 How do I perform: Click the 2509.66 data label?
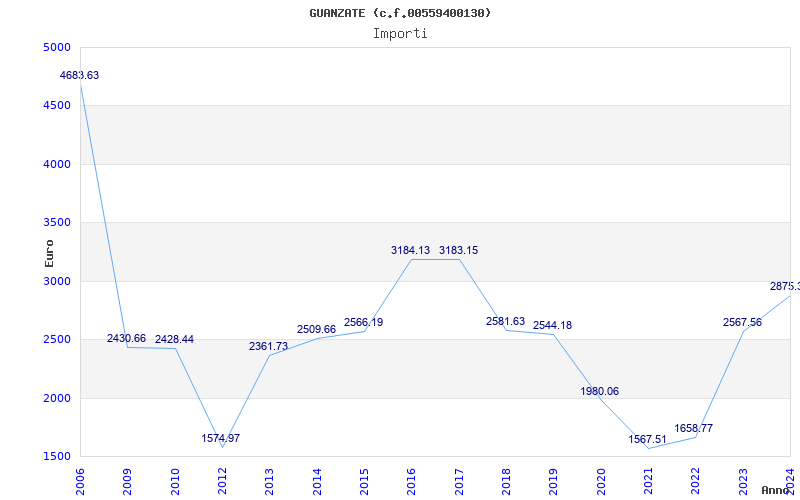click(x=316, y=330)
